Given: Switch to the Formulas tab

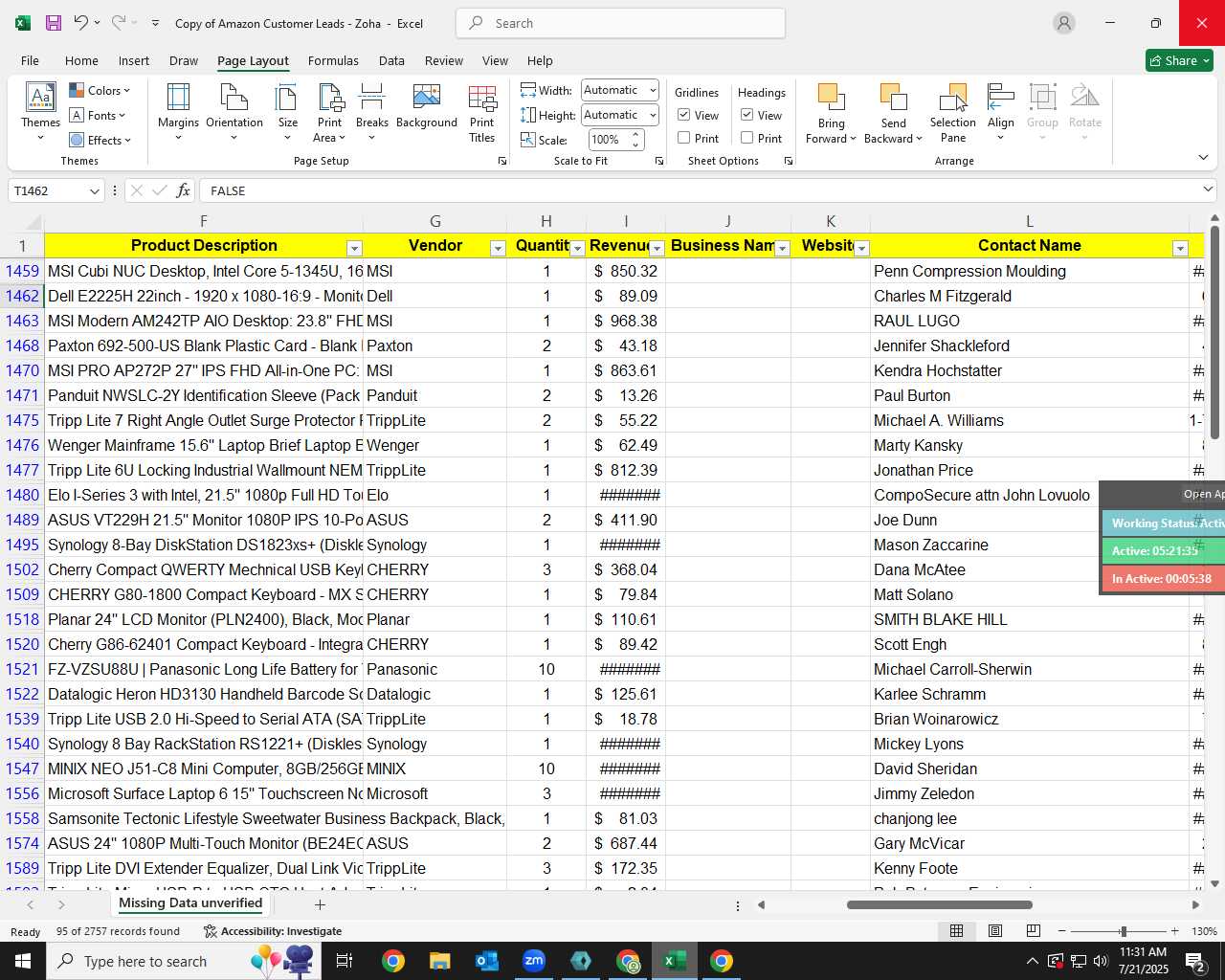Looking at the screenshot, I should (x=333, y=60).
